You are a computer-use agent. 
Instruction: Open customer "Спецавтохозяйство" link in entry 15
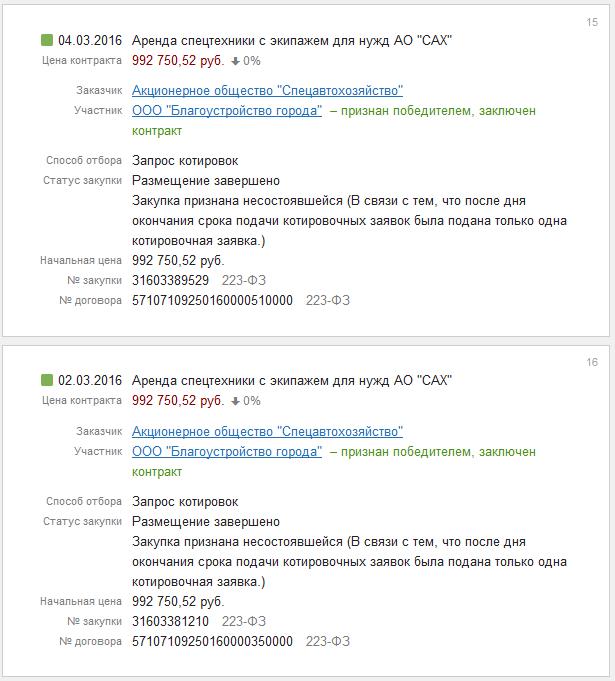(267, 91)
